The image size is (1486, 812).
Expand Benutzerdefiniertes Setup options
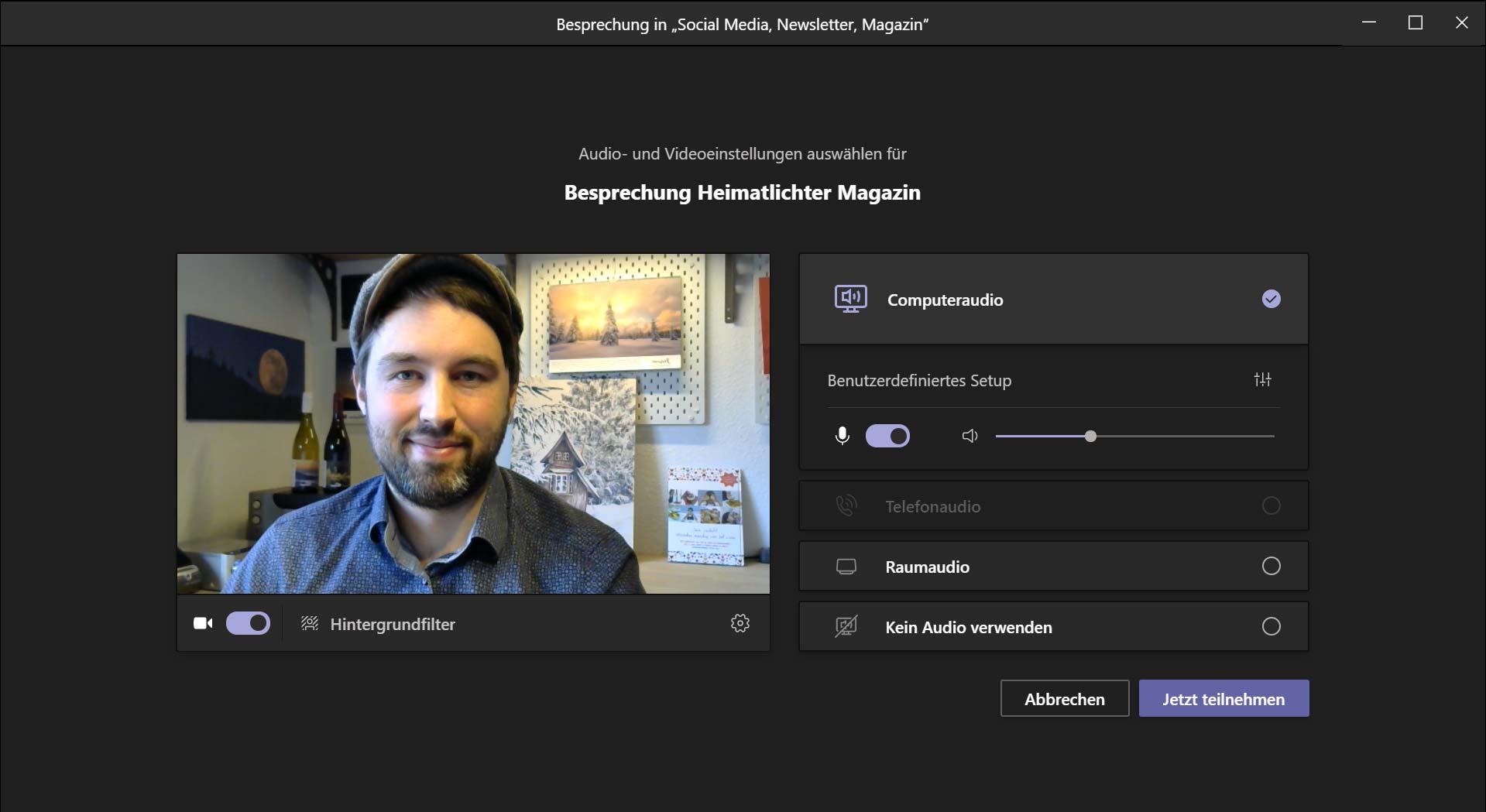click(x=919, y=381)
